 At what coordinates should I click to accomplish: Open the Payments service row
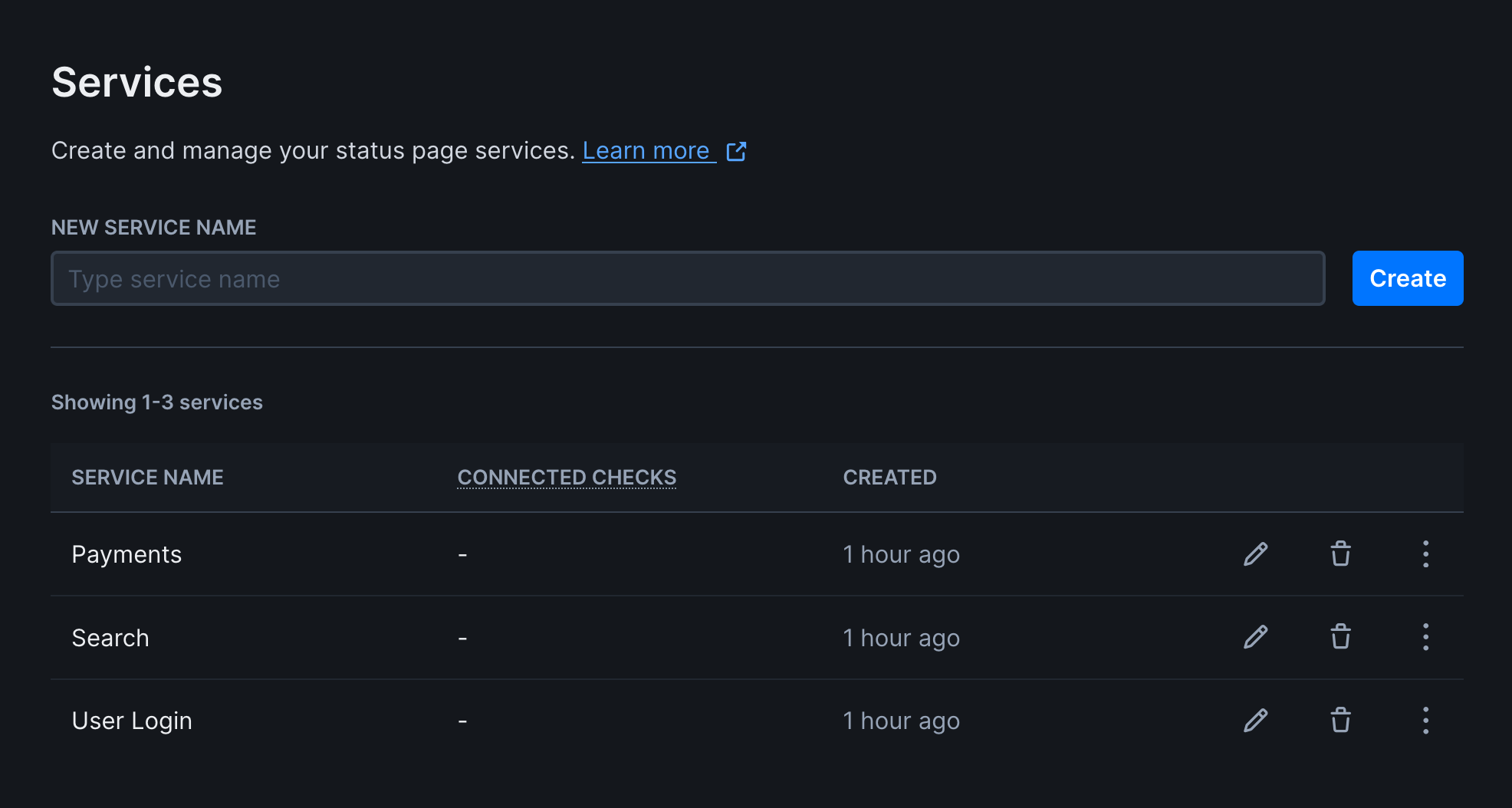tap(127, 553)
